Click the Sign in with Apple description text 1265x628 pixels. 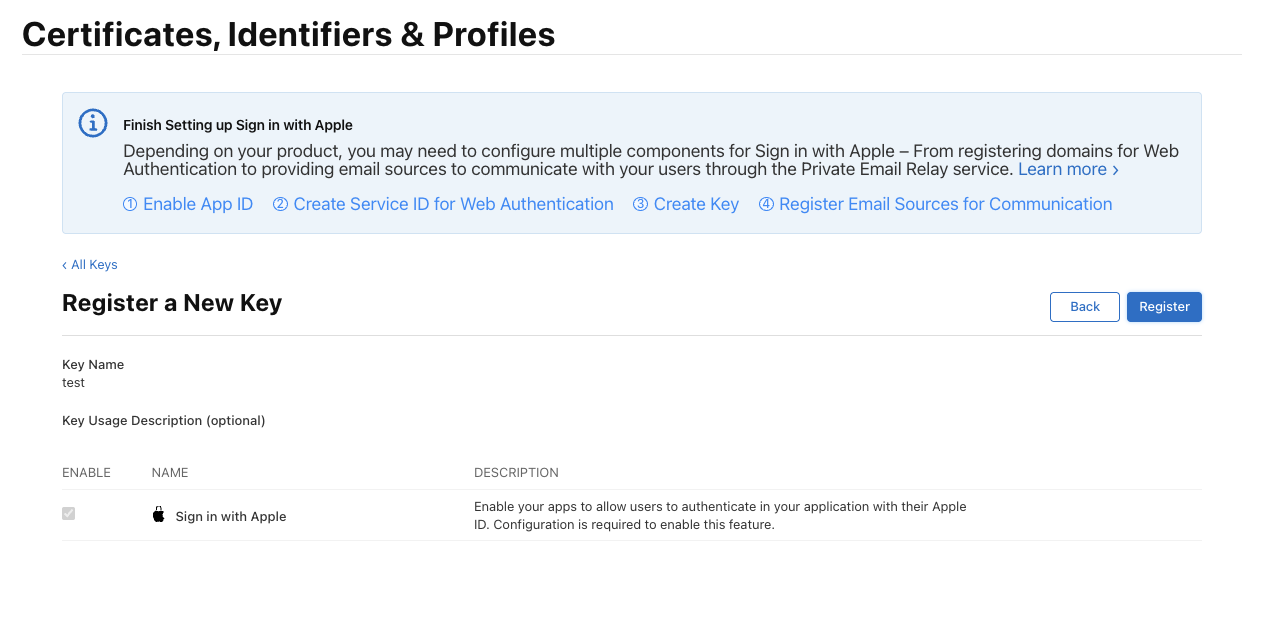(x=720, y=516)
